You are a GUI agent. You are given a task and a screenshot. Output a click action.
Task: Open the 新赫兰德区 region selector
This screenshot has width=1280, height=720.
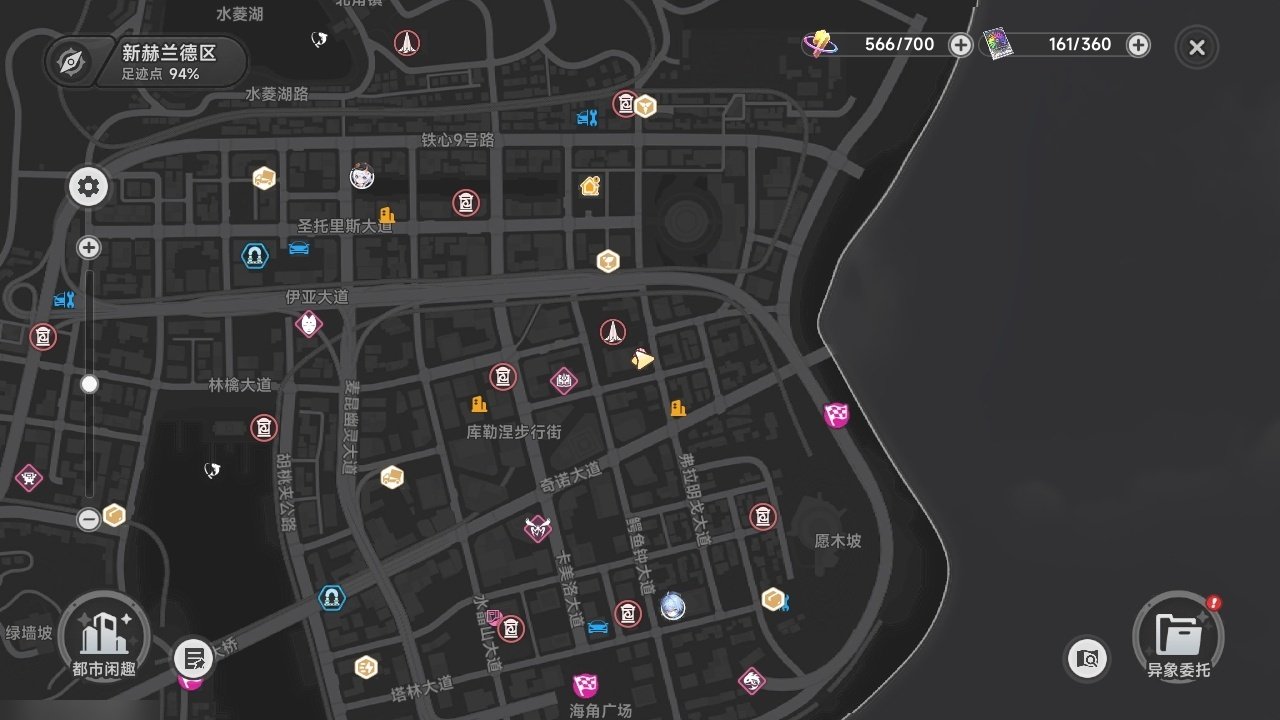point(146,61)
